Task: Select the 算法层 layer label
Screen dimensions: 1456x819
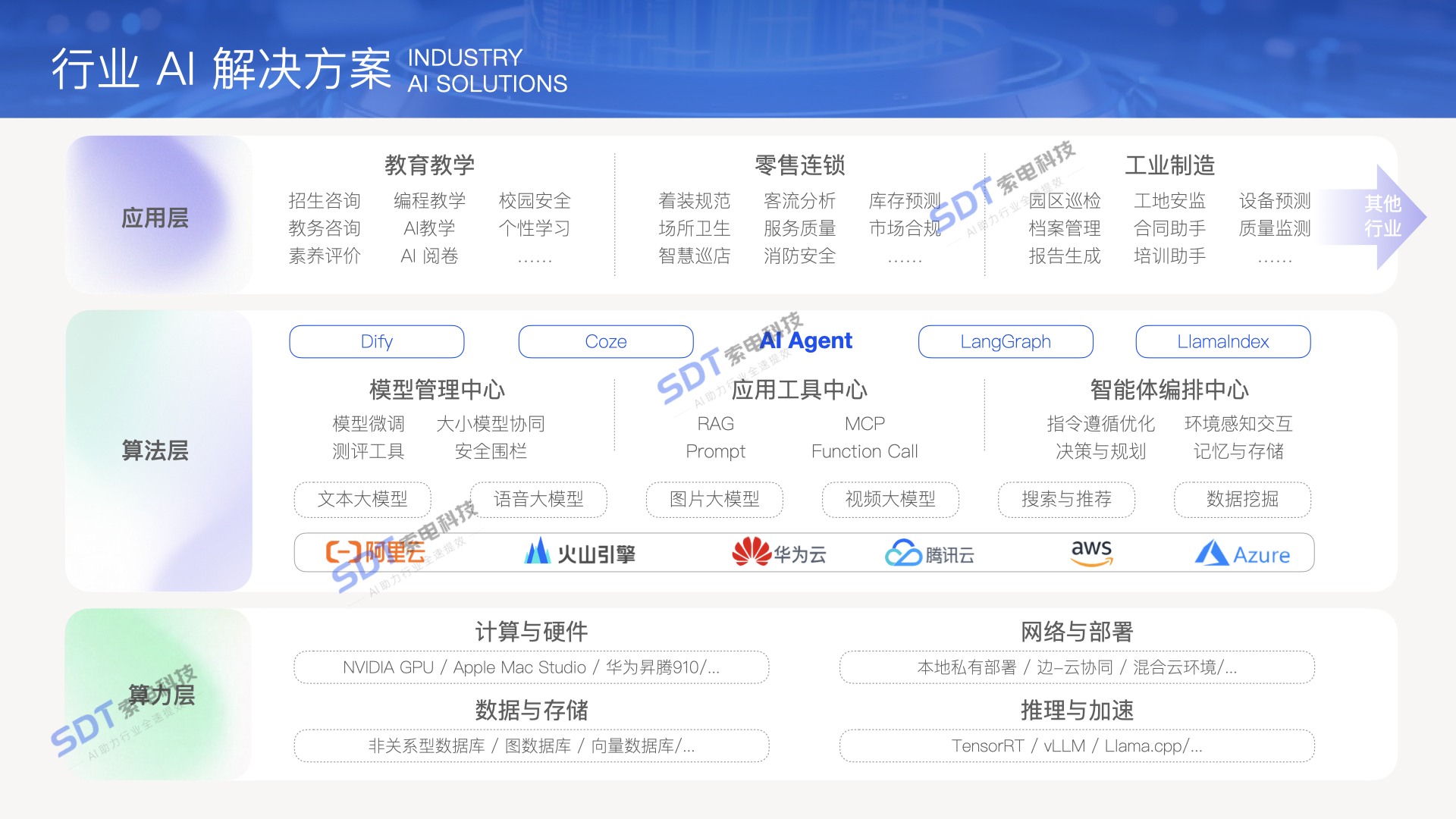Action: point(155,450)
